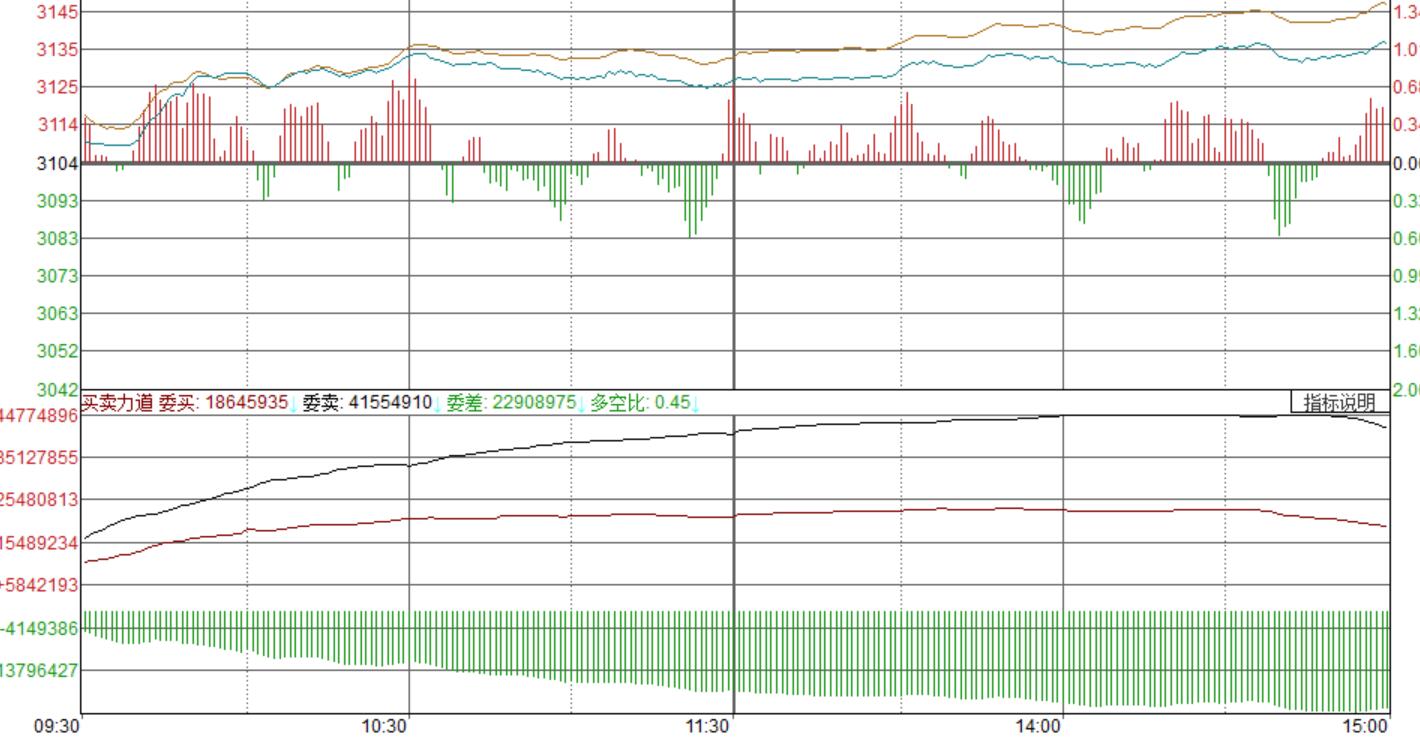1420x738 pixels.
Task: Select the 11:30 time axis label
Action: (708, 727)
